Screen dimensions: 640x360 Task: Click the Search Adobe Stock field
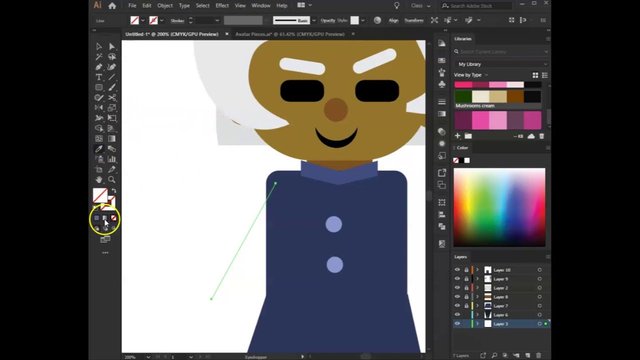tap(476, 6)
